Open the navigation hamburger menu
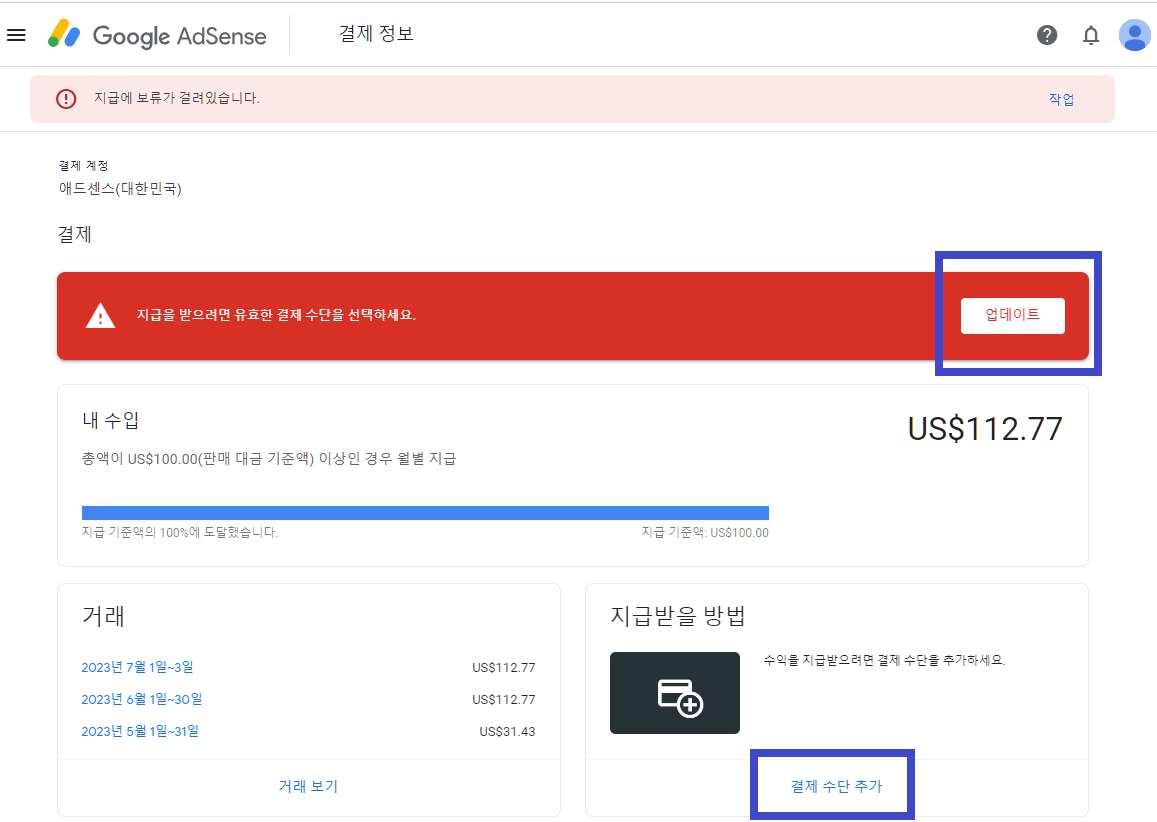 click(16, 34)
